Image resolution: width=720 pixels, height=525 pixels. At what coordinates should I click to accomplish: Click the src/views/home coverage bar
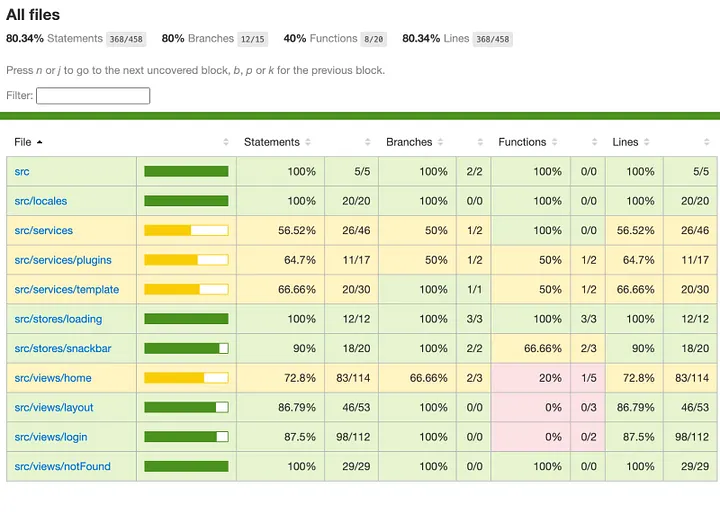[186, 378]
